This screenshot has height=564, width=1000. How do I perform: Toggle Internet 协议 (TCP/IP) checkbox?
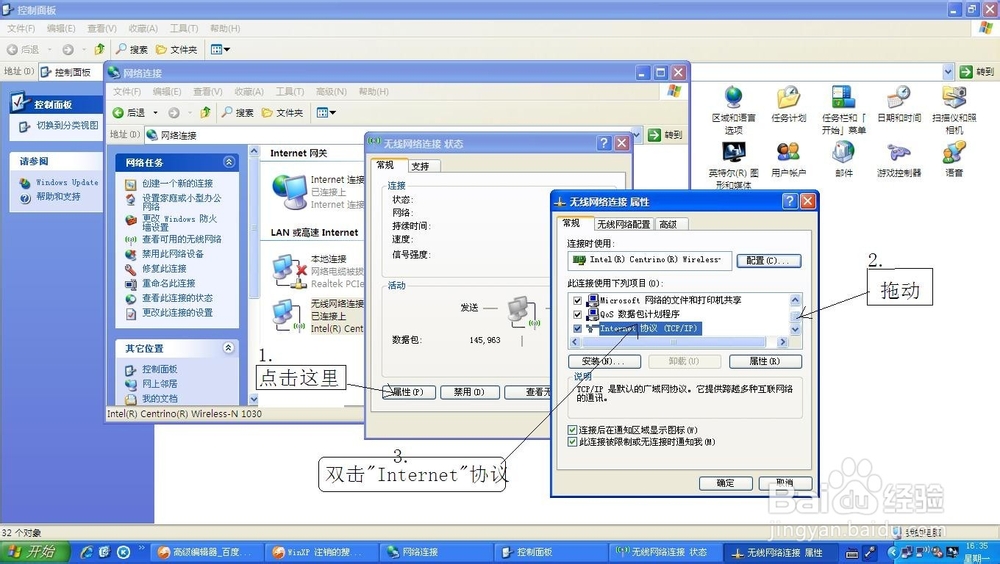click(x=577, y=329)
